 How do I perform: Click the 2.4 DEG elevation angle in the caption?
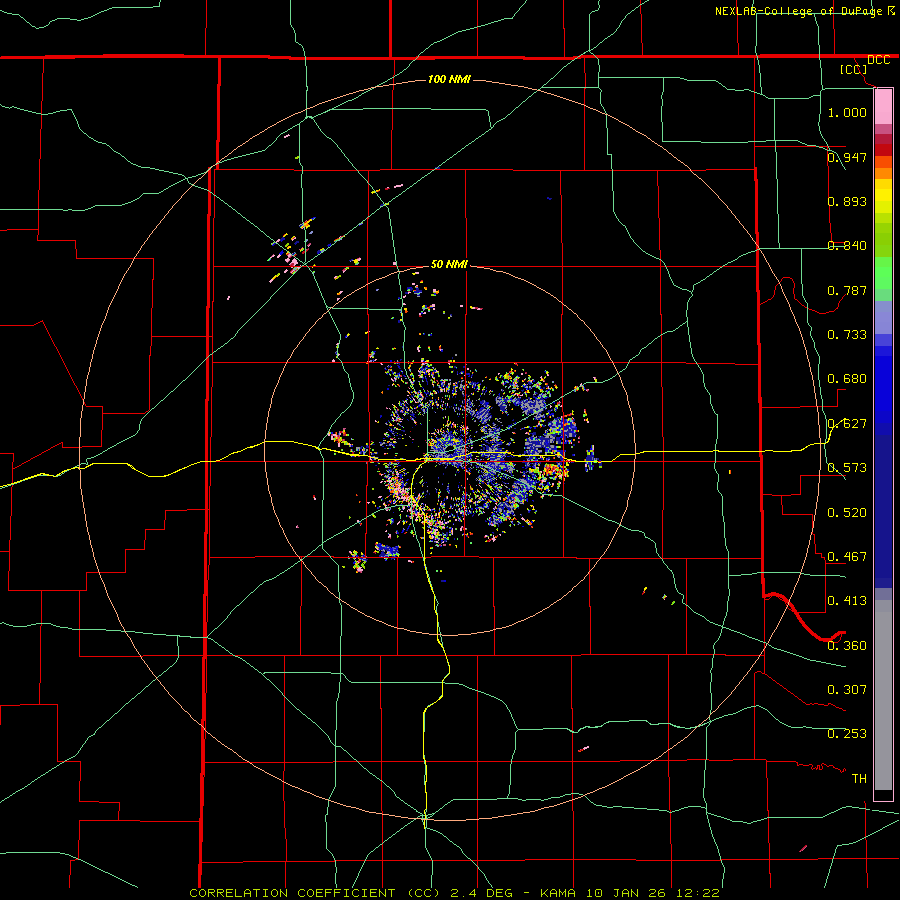click(x=480, y=893)
